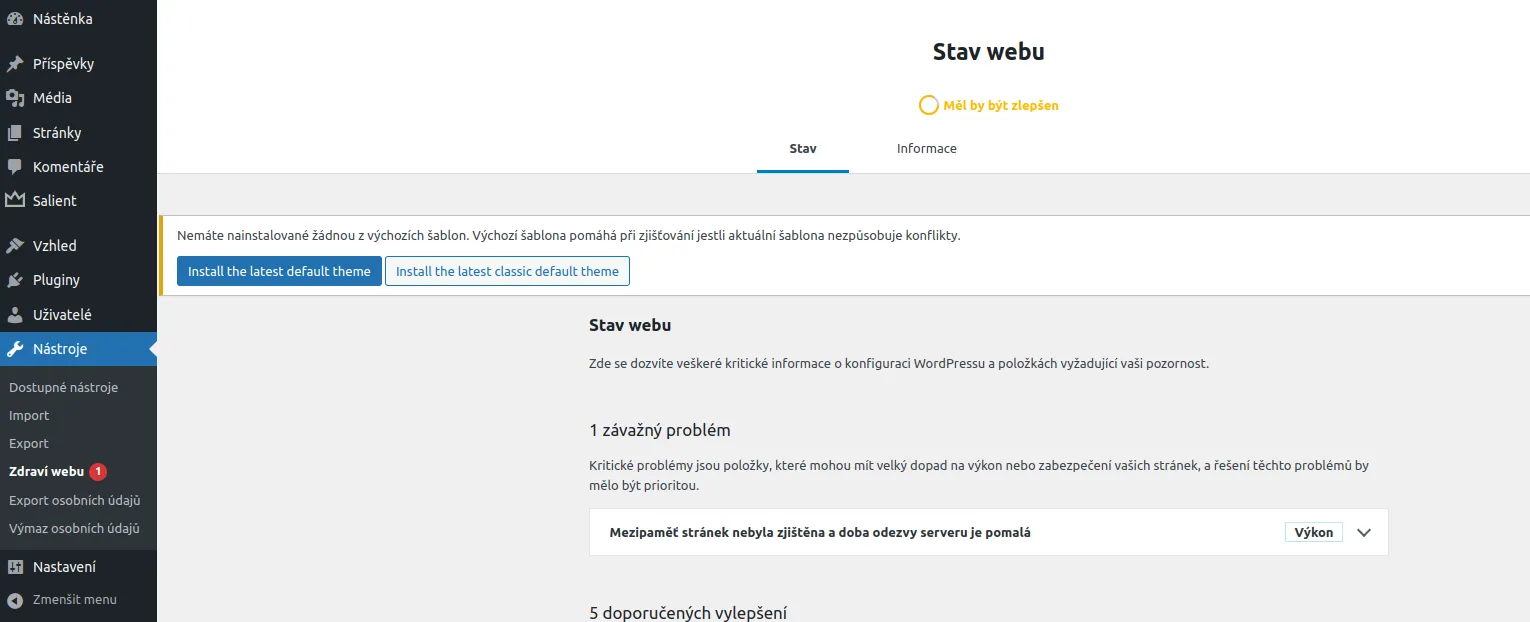Image resolution: width=1530 pixels, height=622 pixels.
Task: Open the Nástěnka dashboard icon
Action: (x=14, y=18)
